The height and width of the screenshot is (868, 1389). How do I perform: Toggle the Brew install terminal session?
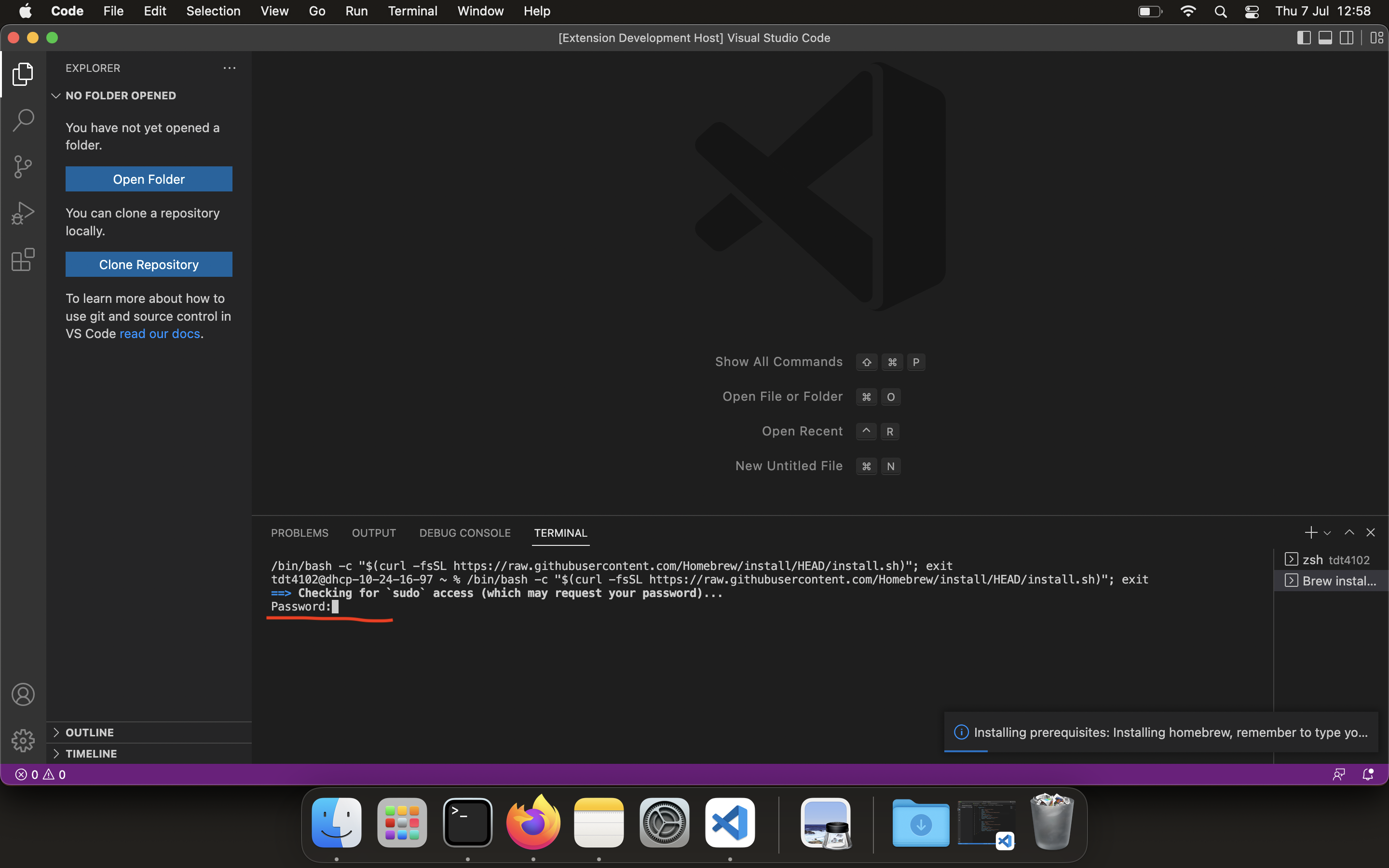[1334, 580]
